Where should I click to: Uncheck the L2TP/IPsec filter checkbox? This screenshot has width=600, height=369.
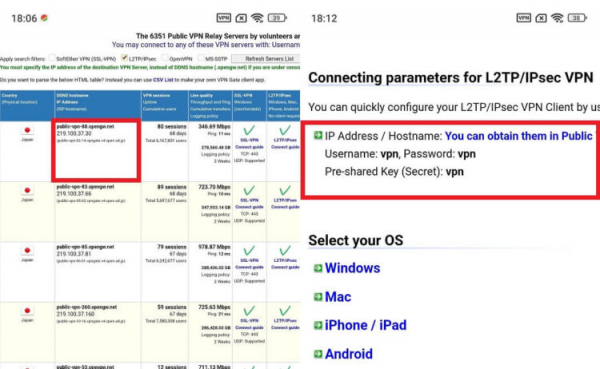click(x=124, y=58)
